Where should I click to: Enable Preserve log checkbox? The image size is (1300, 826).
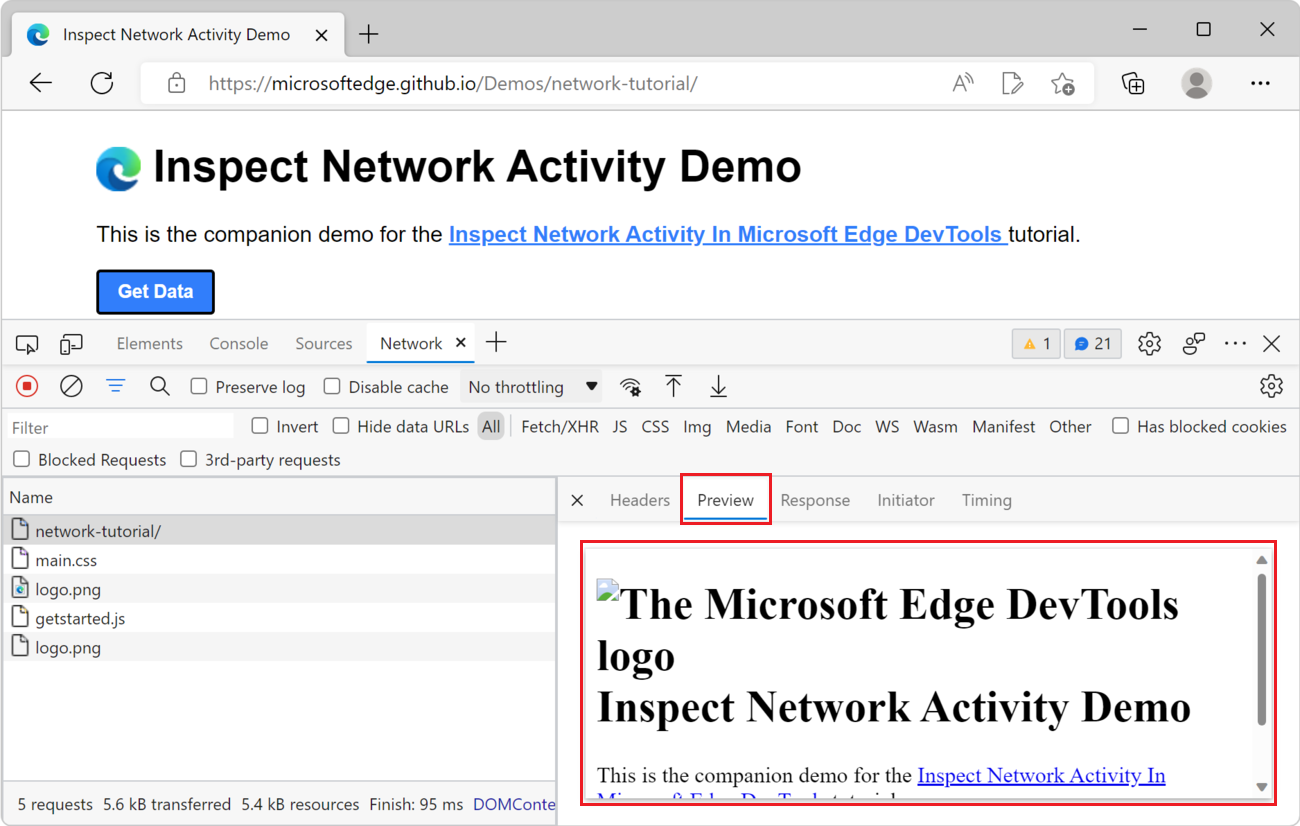point(199,387)
